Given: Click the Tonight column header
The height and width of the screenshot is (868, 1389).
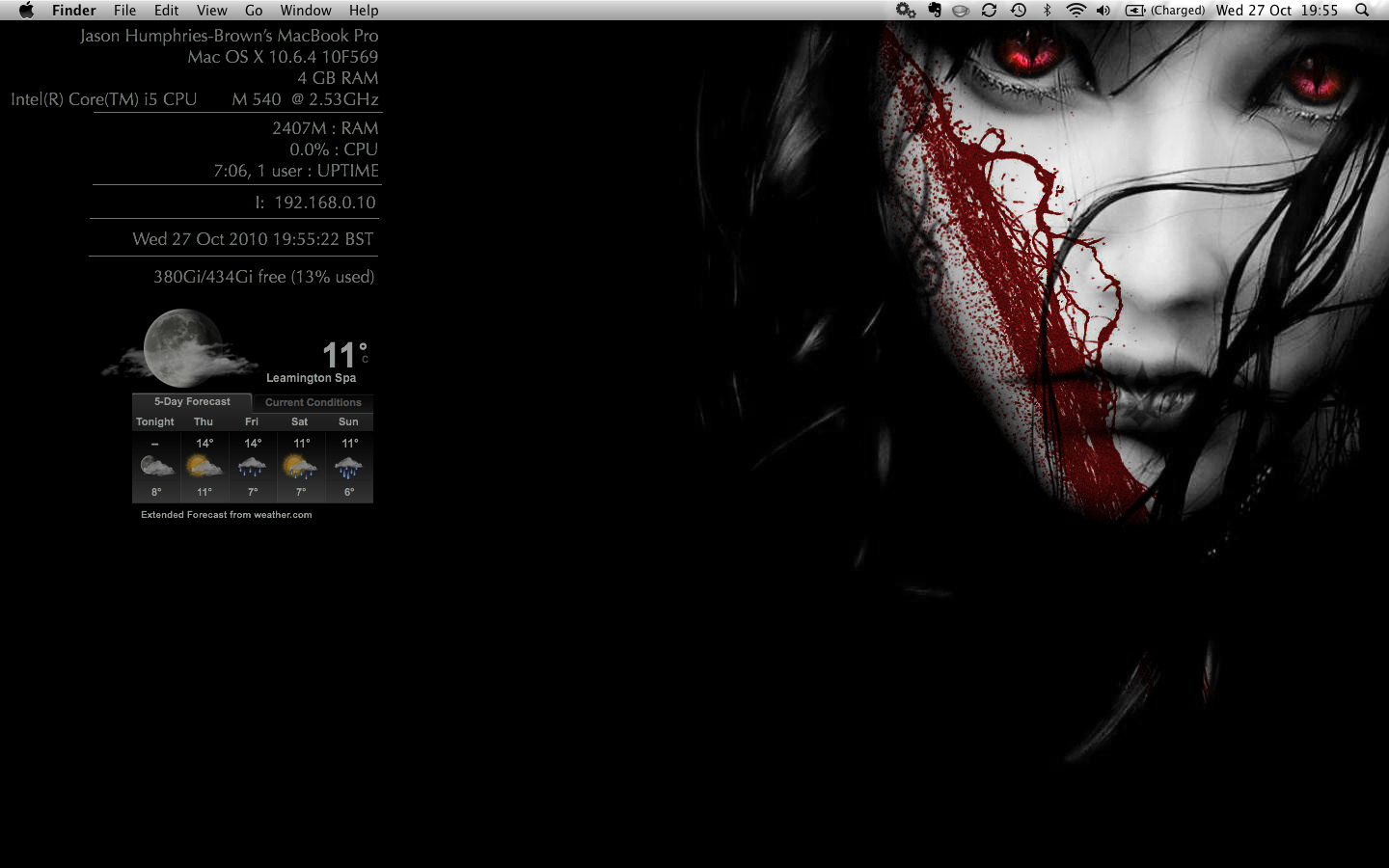Looking at the screenshot, I should pos(155,421).
